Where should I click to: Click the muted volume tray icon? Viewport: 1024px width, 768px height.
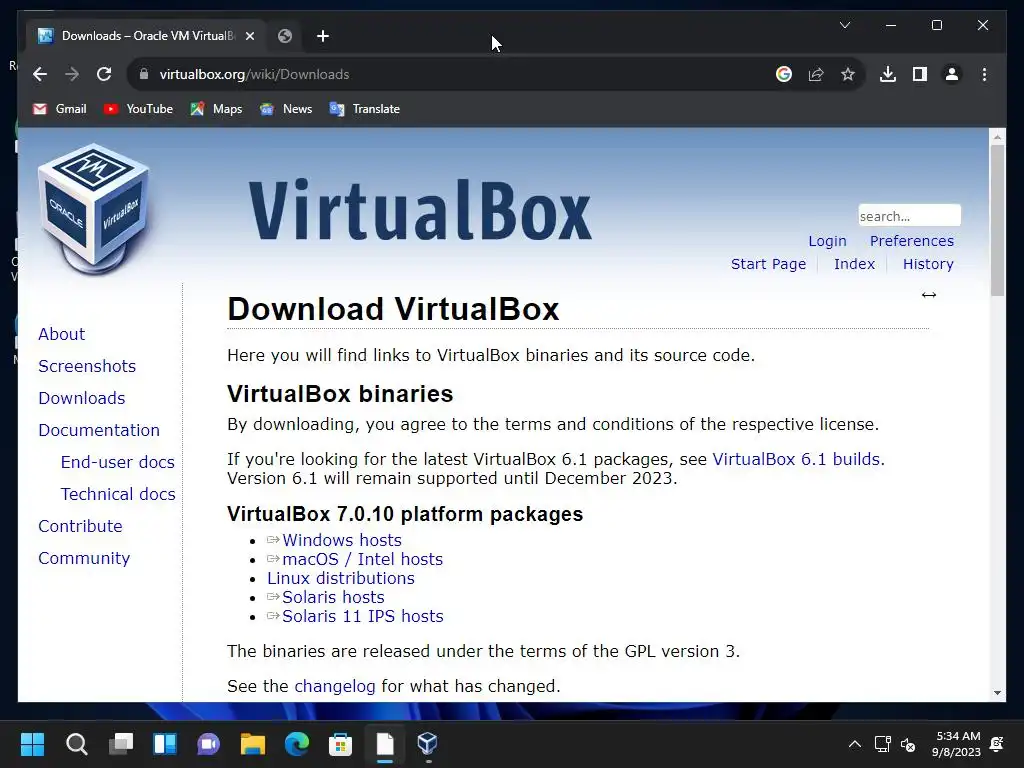(908, 744)
